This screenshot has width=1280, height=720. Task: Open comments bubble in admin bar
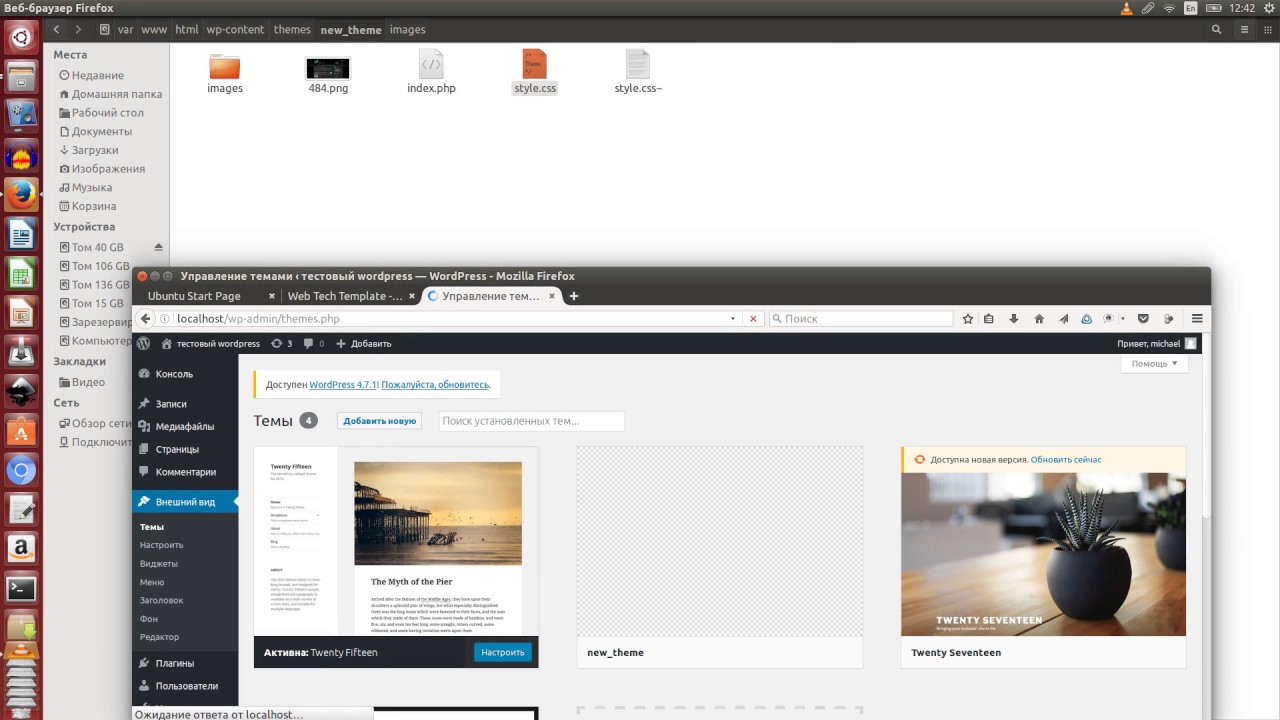click(314, 343)
